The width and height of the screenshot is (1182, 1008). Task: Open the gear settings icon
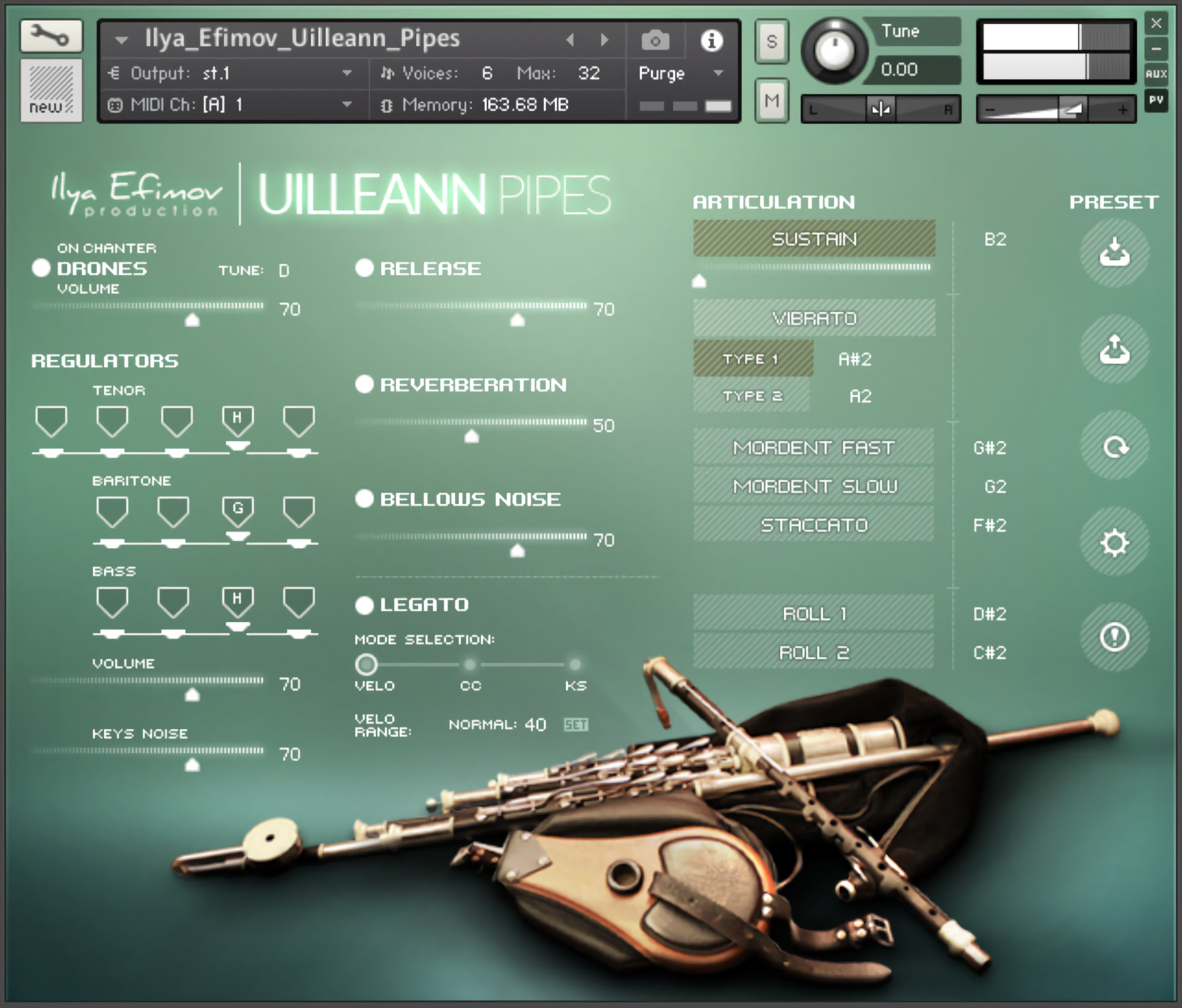1114,542
